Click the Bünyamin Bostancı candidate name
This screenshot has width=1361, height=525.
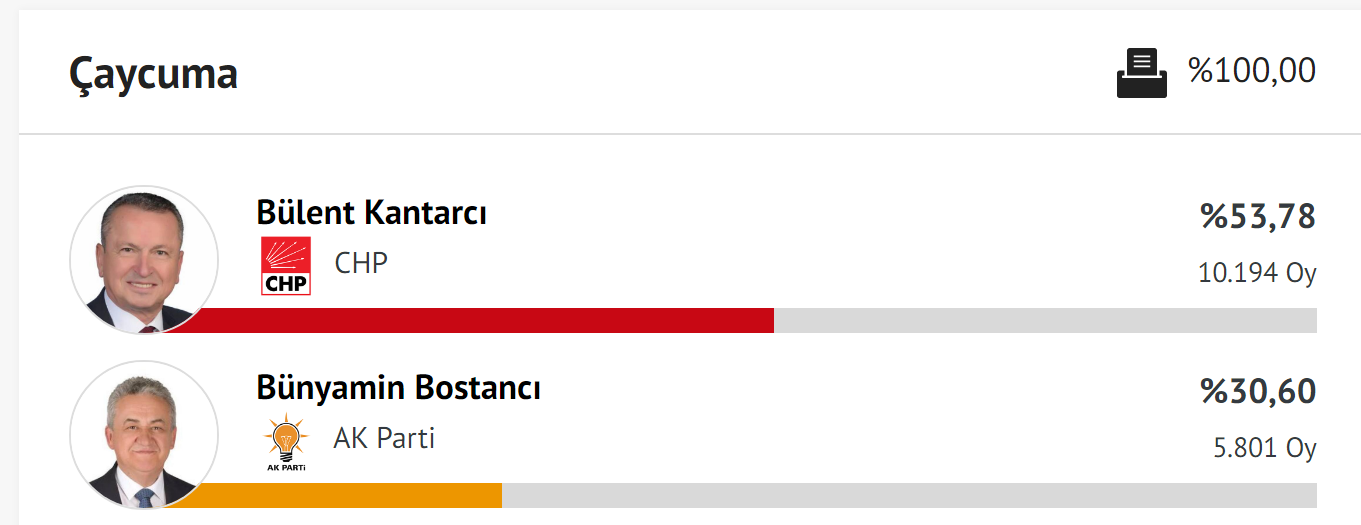pos(399,388)
